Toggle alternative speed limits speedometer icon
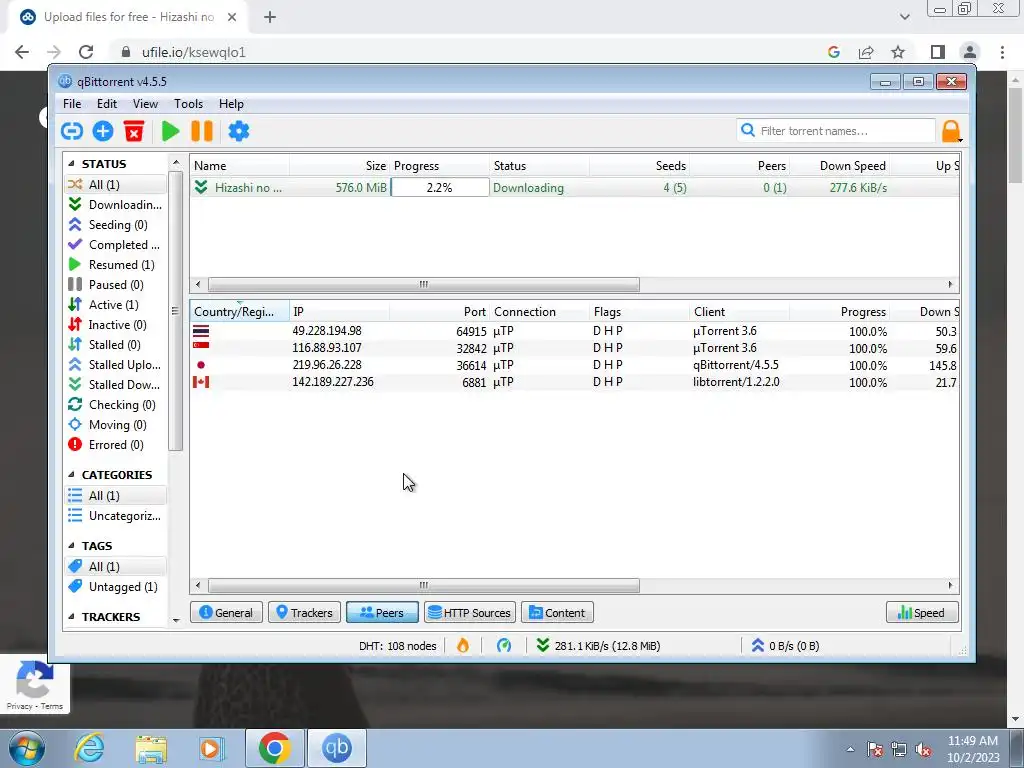 [504, 646]
